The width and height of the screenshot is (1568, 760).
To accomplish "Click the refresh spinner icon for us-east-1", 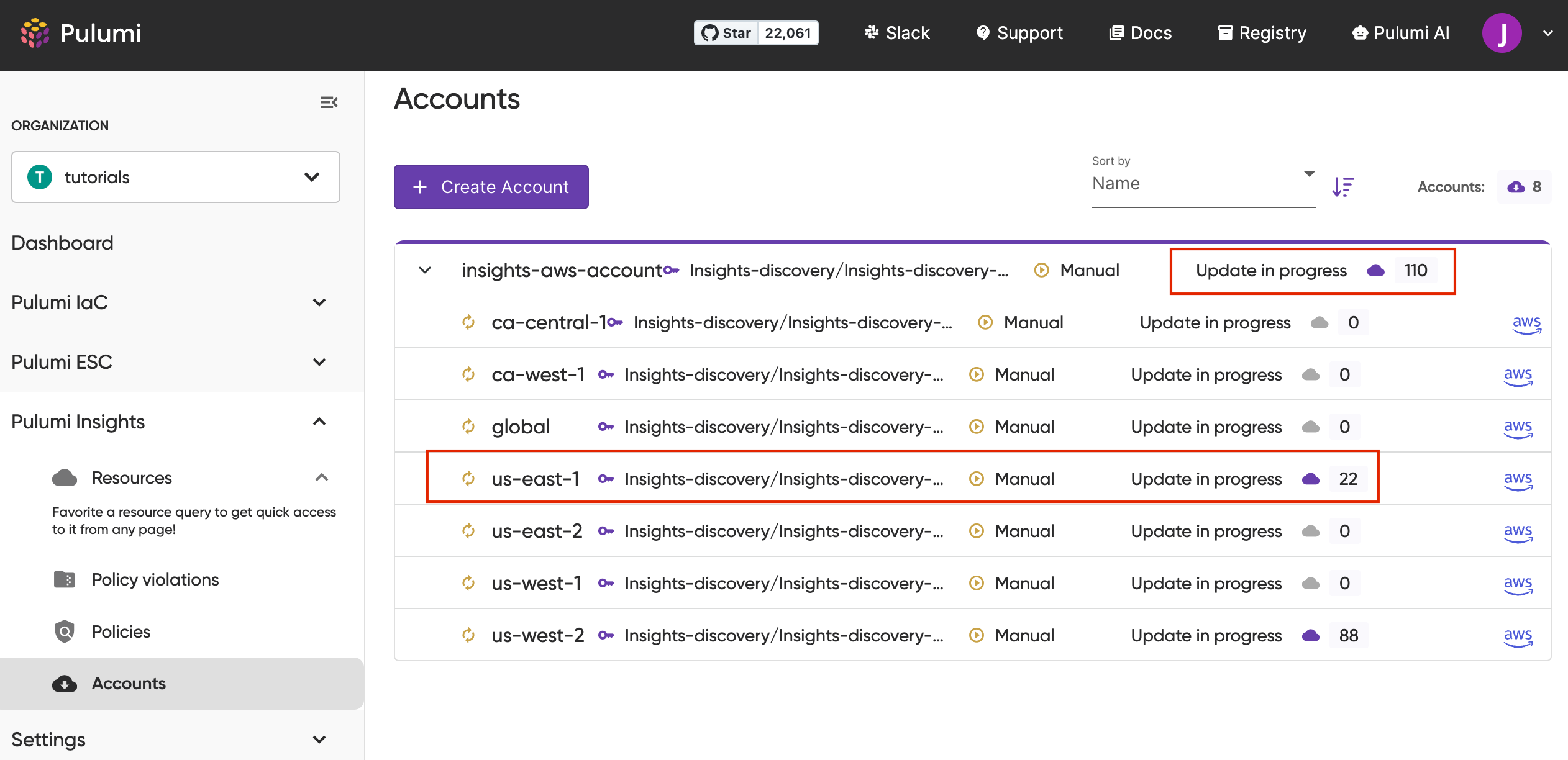I will pos(468,479).
